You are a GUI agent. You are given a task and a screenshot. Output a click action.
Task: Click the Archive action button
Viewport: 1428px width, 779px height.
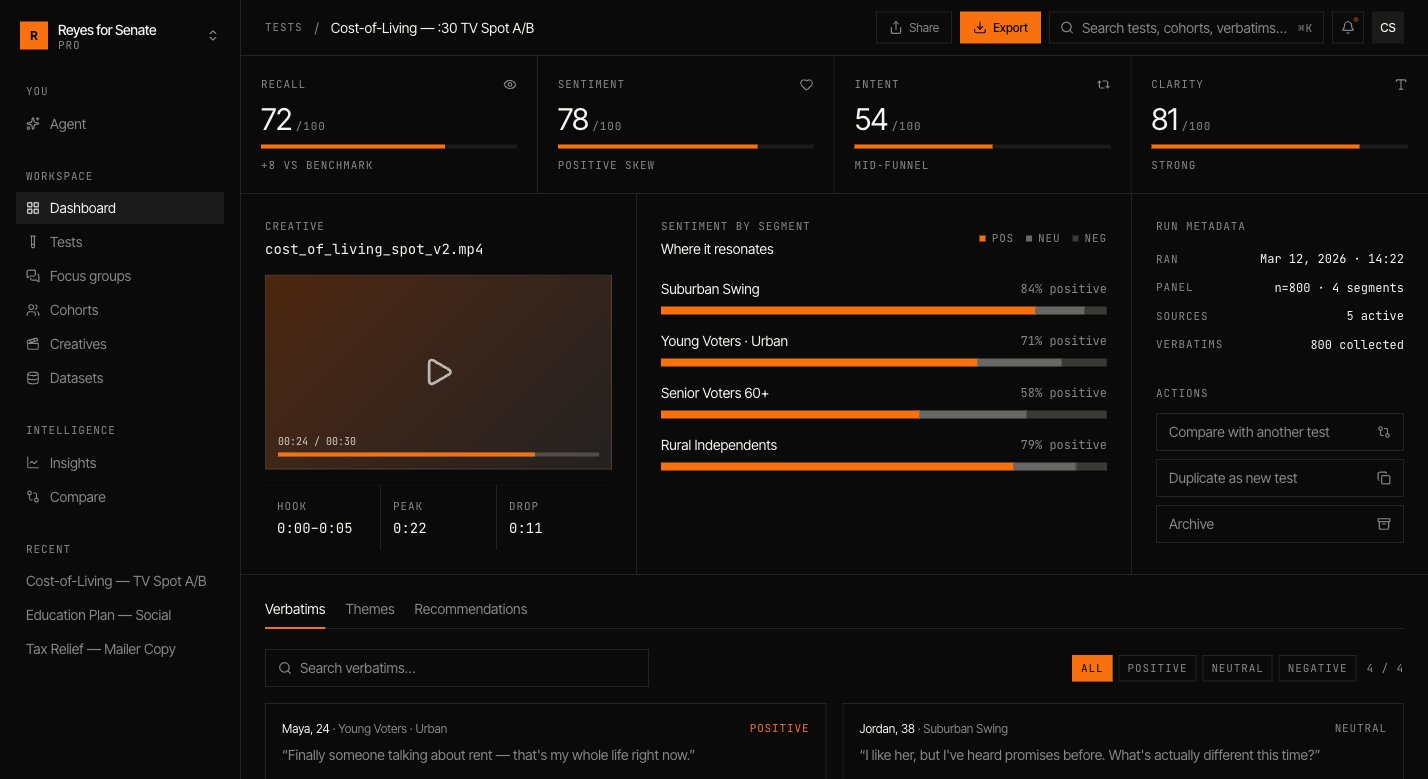point(1280,524)
